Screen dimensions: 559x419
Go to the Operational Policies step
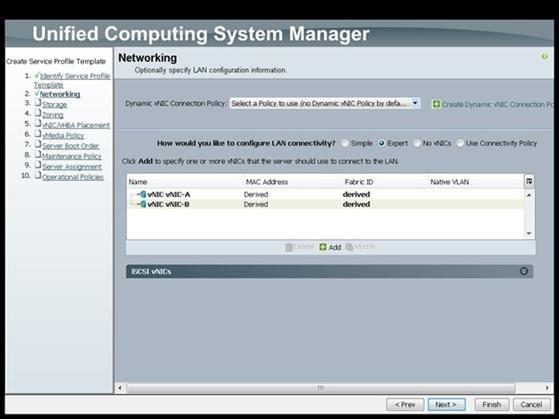(73, 177)
